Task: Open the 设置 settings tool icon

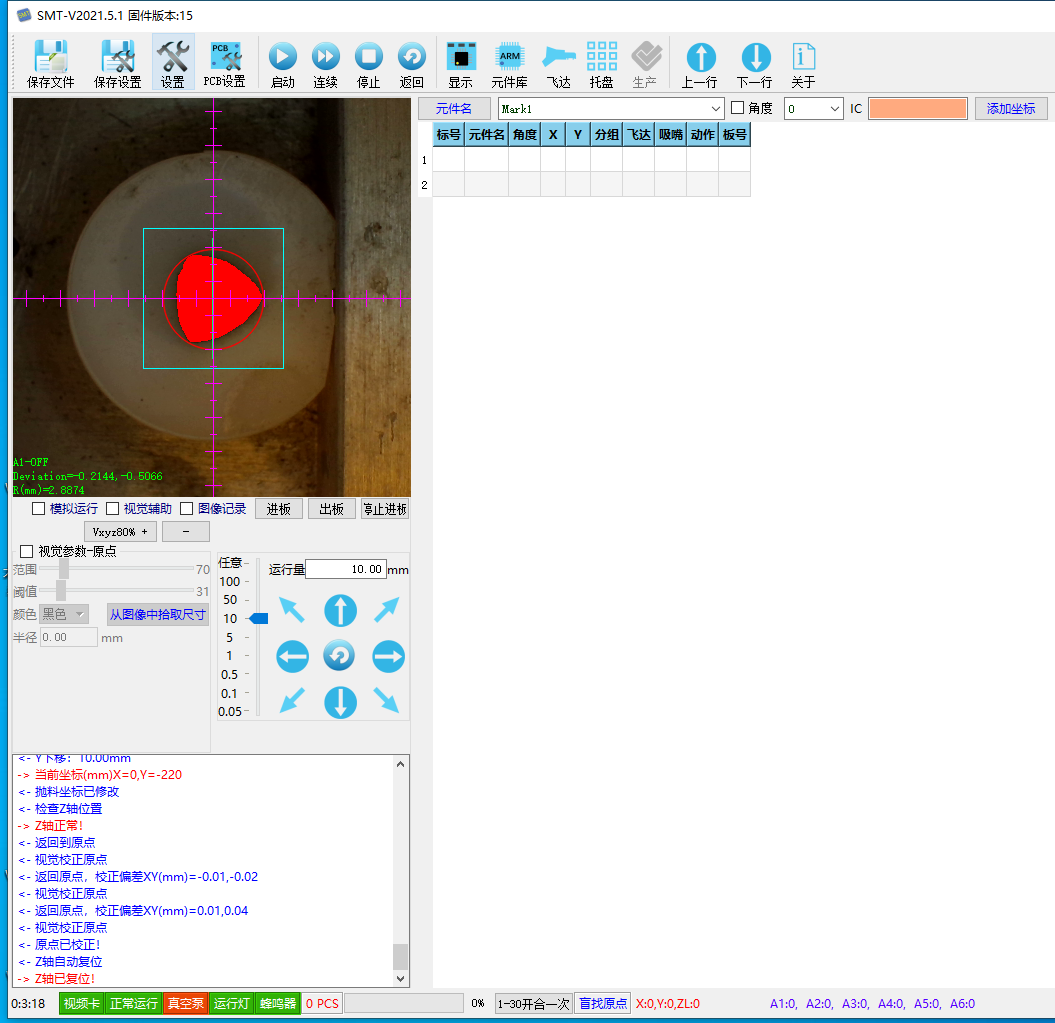Action: pos(173,64)
